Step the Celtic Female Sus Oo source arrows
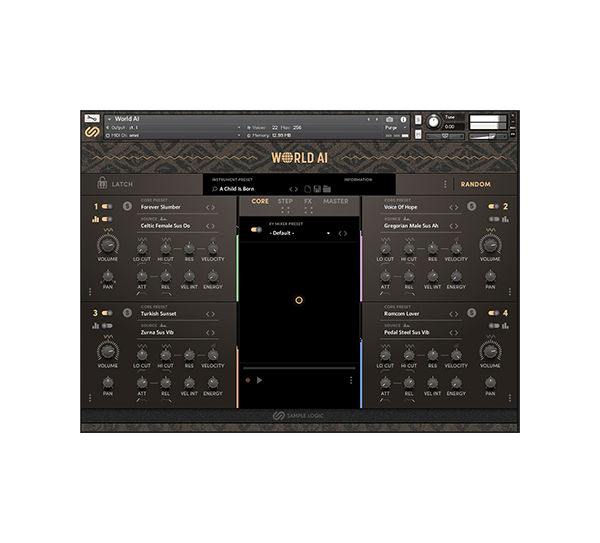600x543 pixels. coord(210,226)
